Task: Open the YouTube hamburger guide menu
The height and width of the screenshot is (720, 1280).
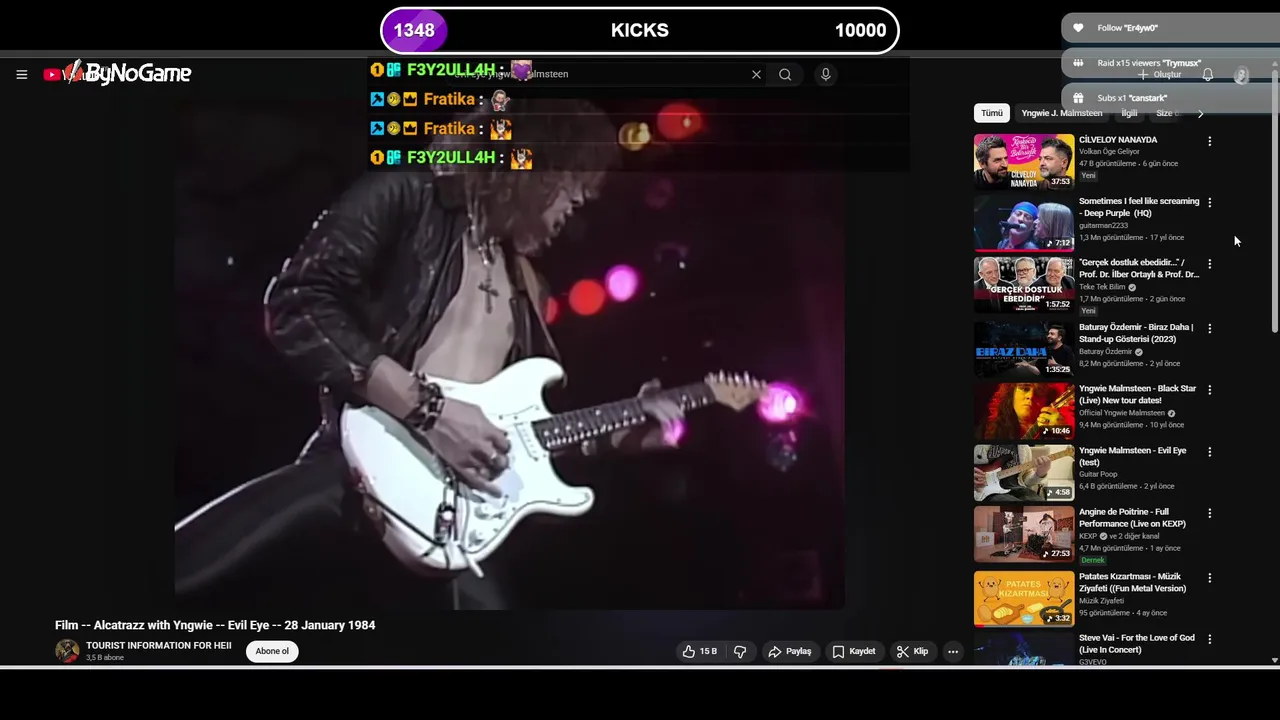Action: pyautogui.click(x=21, y=74)
